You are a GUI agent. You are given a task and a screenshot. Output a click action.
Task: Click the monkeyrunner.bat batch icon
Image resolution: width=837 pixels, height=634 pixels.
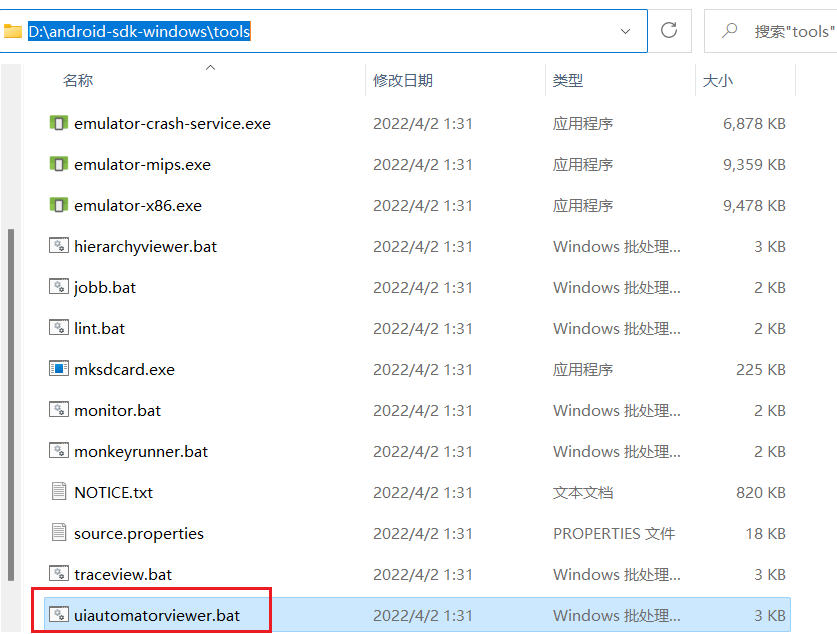59,451
